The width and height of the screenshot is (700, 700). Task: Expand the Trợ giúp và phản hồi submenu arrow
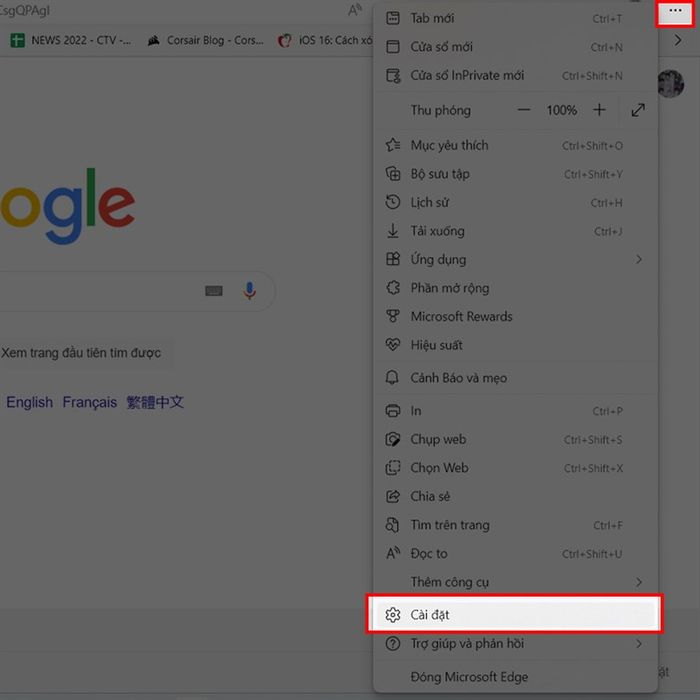[x=639, y=643]
